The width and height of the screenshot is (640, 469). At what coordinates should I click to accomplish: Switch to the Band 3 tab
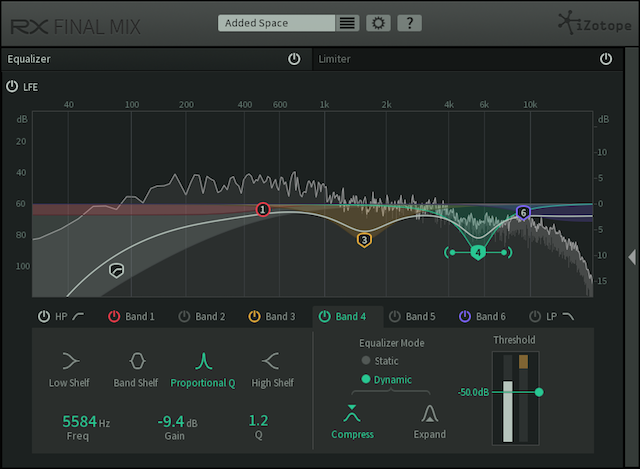[272, 317]
